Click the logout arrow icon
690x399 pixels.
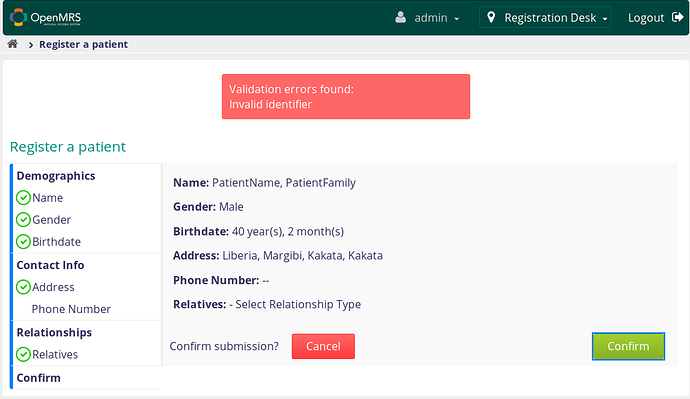coord(677,17)
